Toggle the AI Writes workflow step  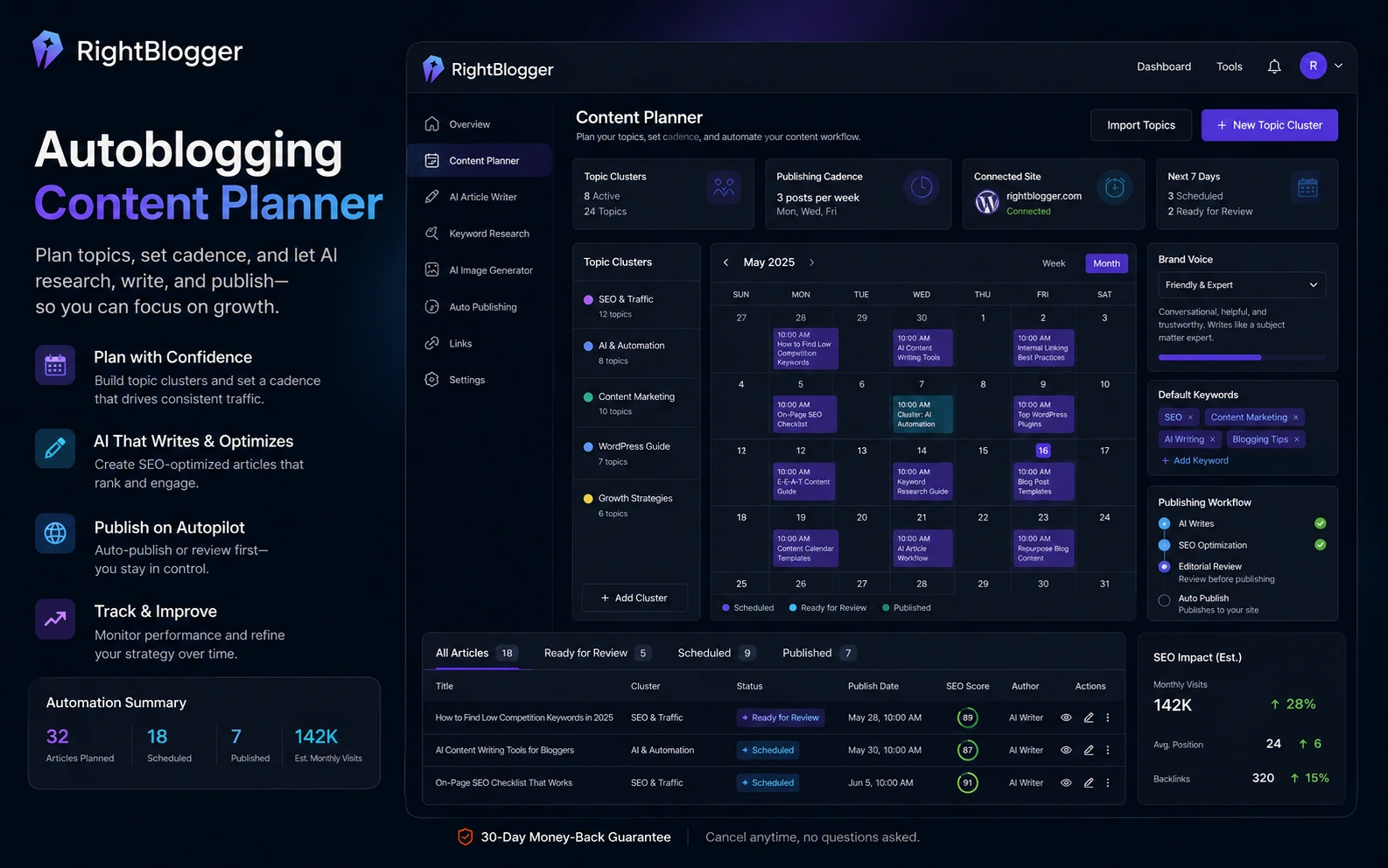click(x=1164, y=523)
